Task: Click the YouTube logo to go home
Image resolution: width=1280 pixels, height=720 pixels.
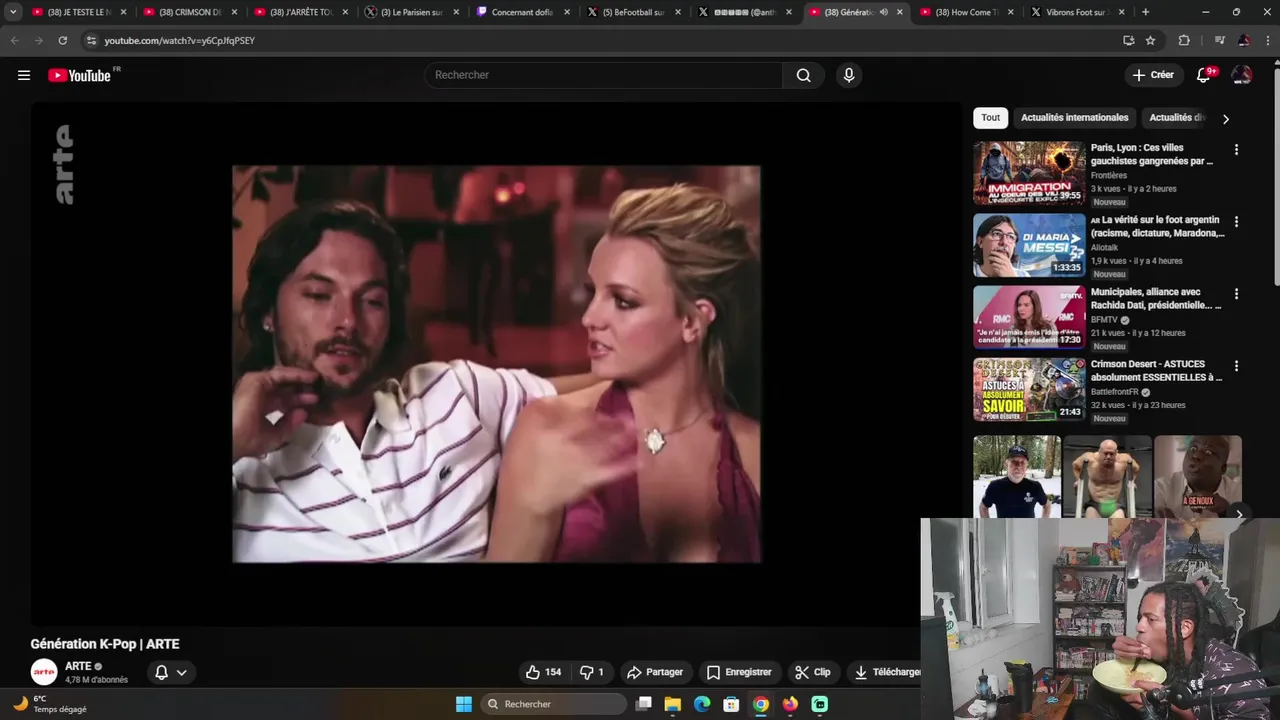Action: [x=80, y=75]
